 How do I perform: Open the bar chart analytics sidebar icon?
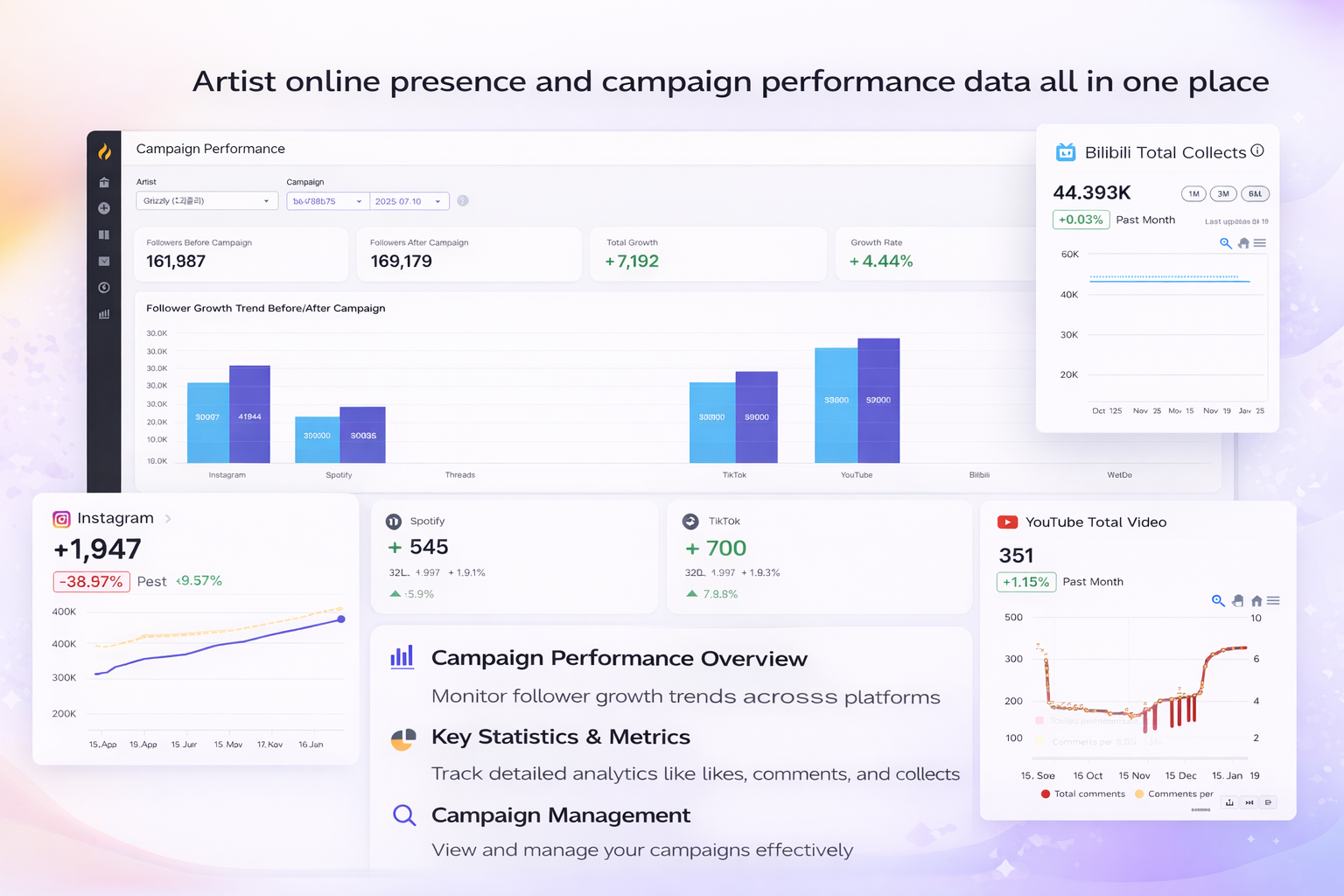click(104, 314)
